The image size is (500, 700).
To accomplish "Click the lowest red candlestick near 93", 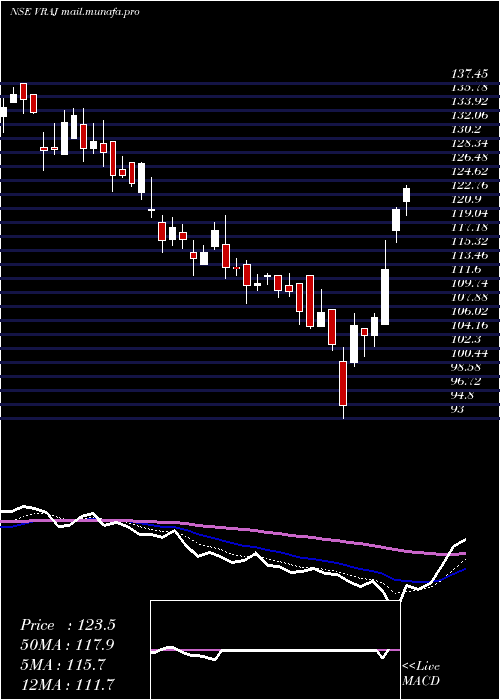I will click(343, 383).
